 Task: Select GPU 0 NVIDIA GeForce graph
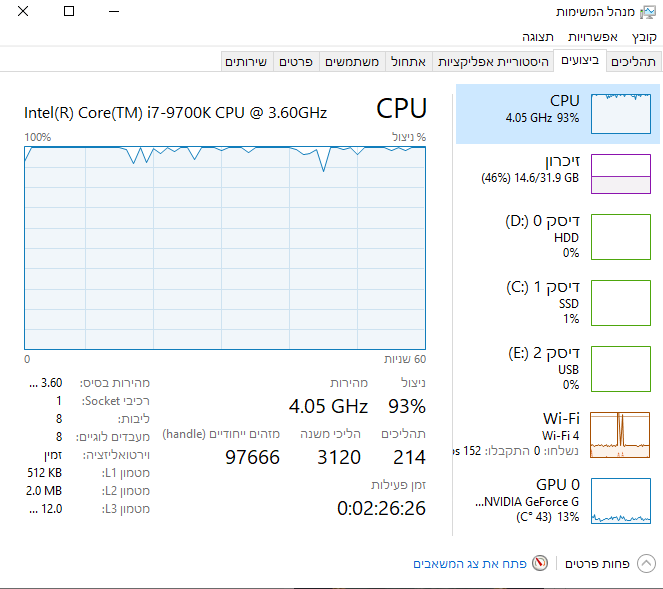pos(620,499)
